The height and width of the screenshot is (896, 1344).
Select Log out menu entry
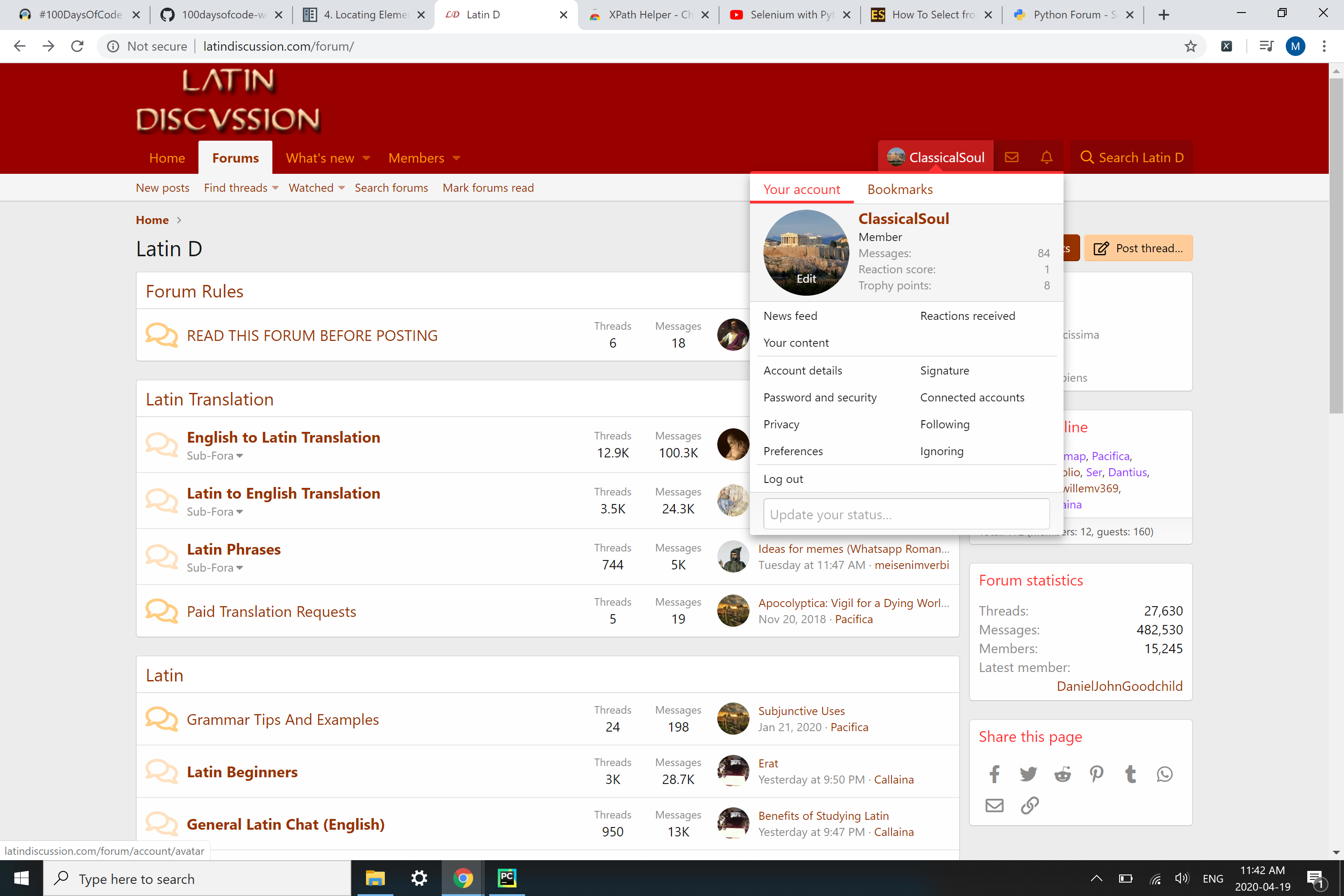(783, 479)
